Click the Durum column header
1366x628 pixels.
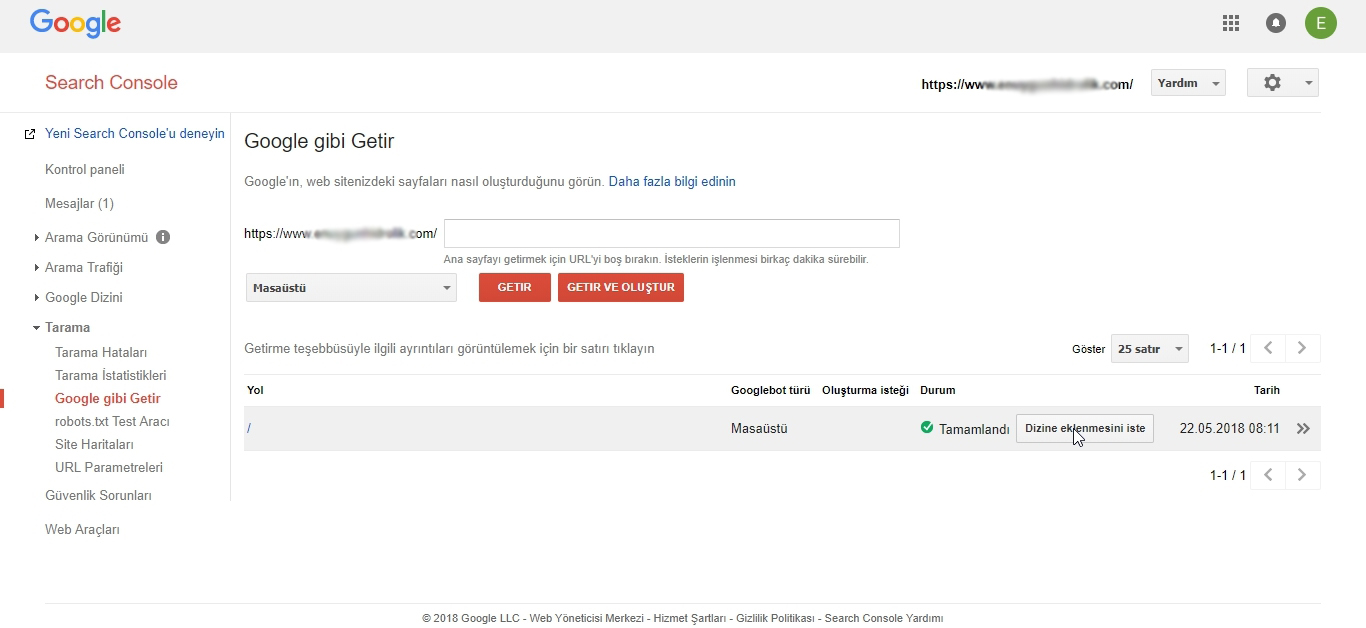click(x=938, y=390)
